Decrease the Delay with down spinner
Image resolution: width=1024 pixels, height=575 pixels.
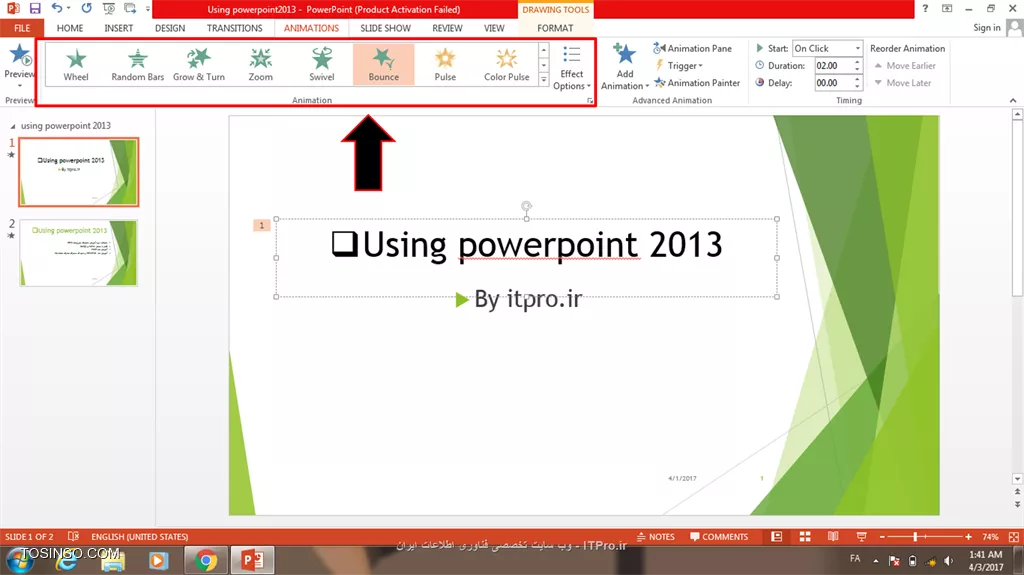click(857, 86)
